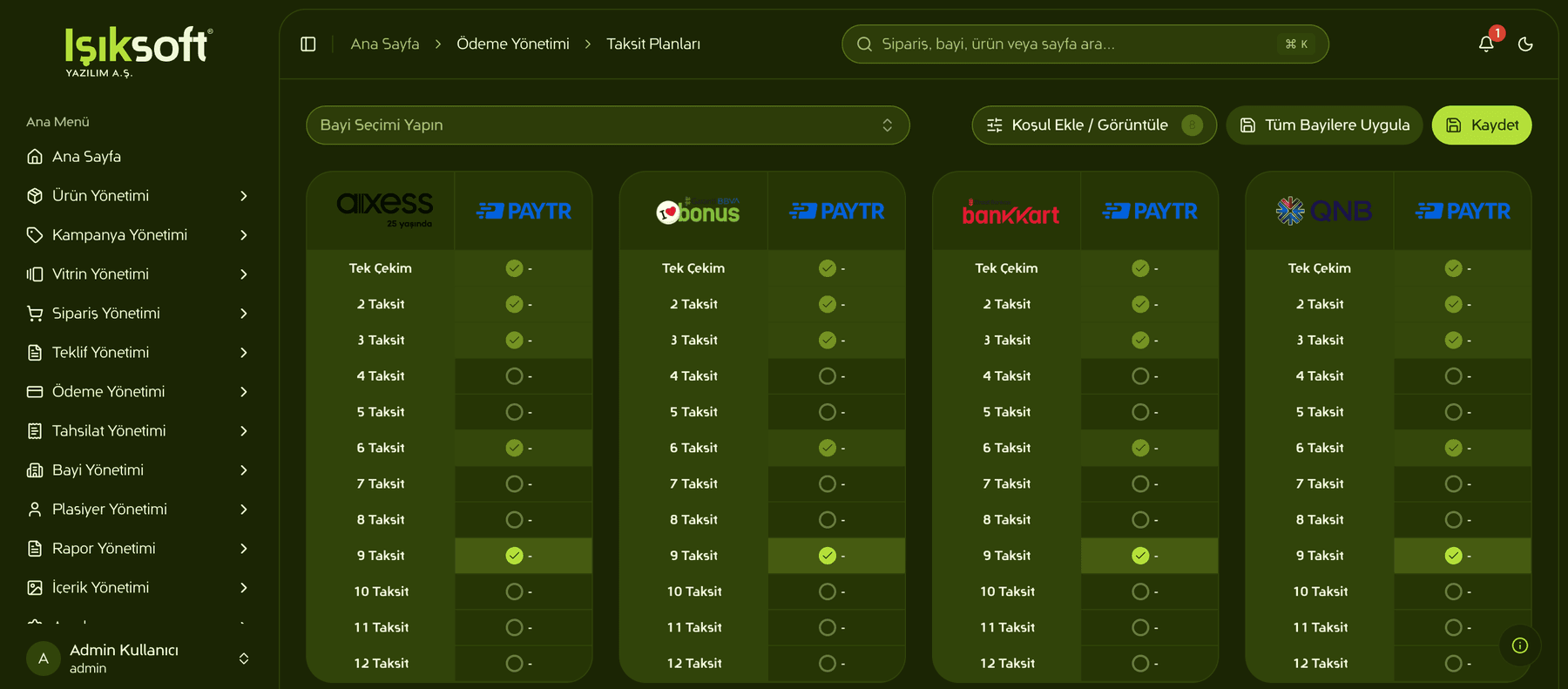The width and height of the screenshot is (1568, 689).
Task: Toggle the sidebar panel icon
Action: (308, 44)
